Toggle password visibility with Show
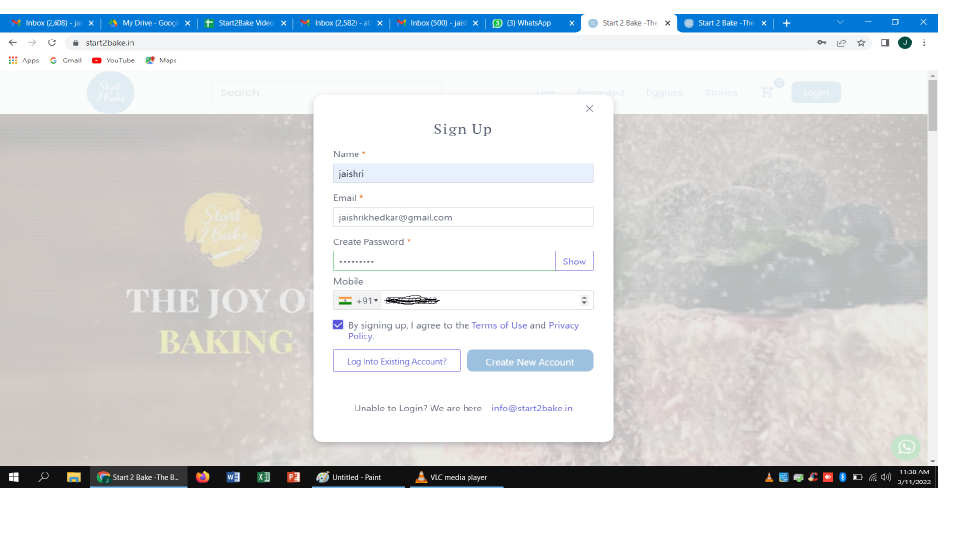 [x=574, y=261]
